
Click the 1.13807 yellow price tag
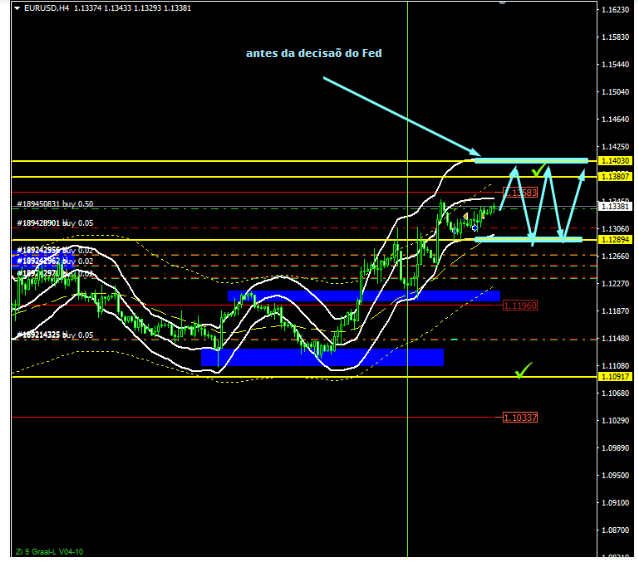coord(614,177)
